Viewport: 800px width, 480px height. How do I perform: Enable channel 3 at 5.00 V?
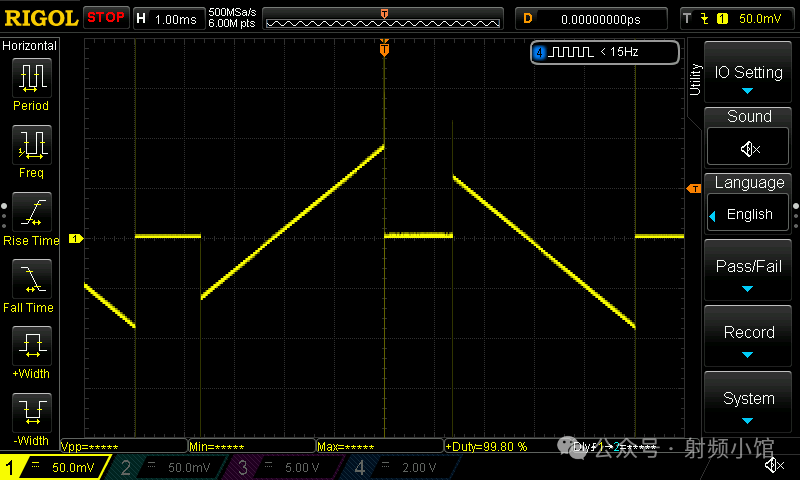point(287,467)
